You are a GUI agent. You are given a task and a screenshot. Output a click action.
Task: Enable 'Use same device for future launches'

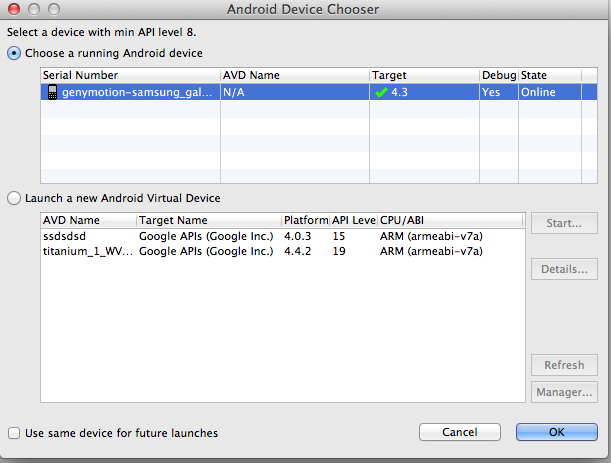(15, 433)
